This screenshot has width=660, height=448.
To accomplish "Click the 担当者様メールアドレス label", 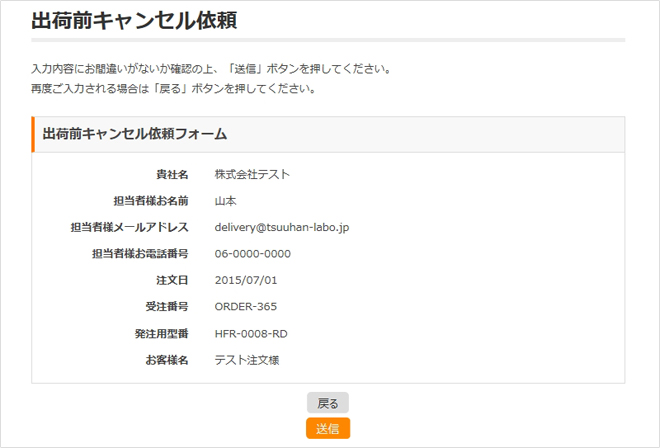I will pos(130,227).
